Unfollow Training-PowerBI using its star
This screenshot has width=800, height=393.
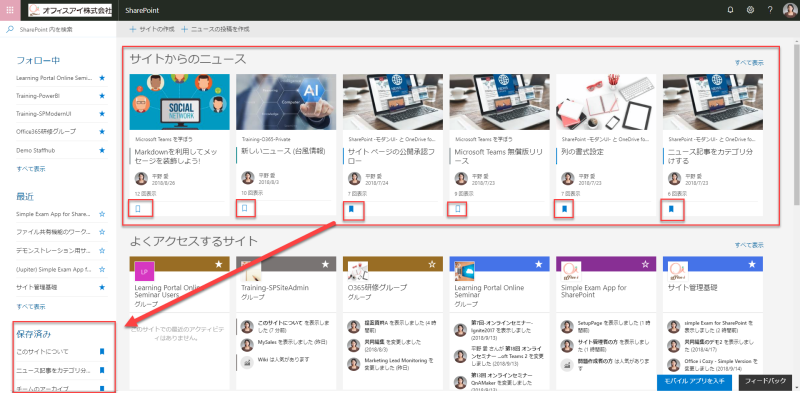(x=102, y=96)
